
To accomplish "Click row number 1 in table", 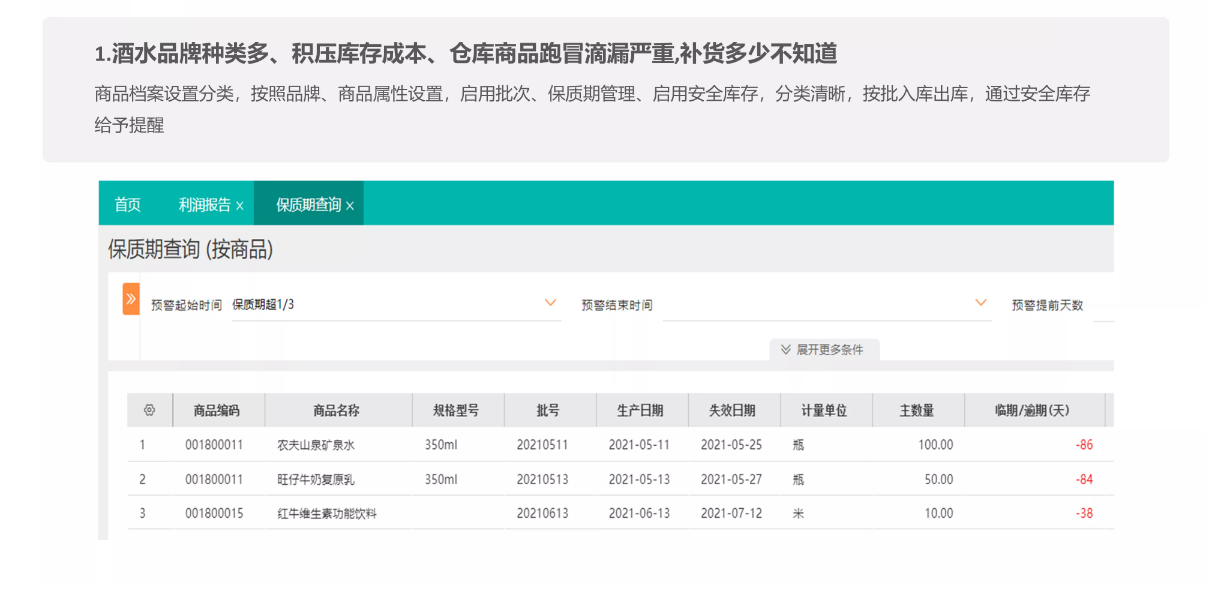I will pyautogui.click(x=142, y=445).
